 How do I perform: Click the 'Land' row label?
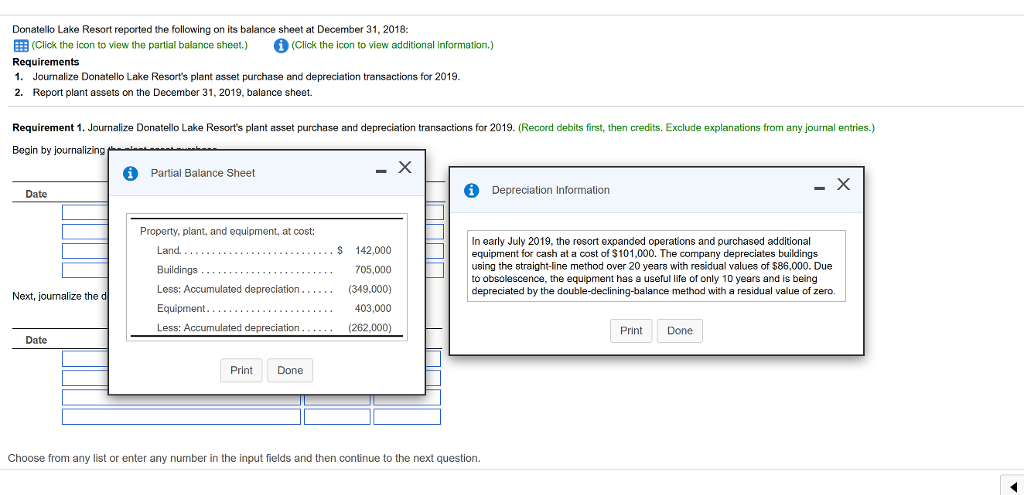coord(167,250)
